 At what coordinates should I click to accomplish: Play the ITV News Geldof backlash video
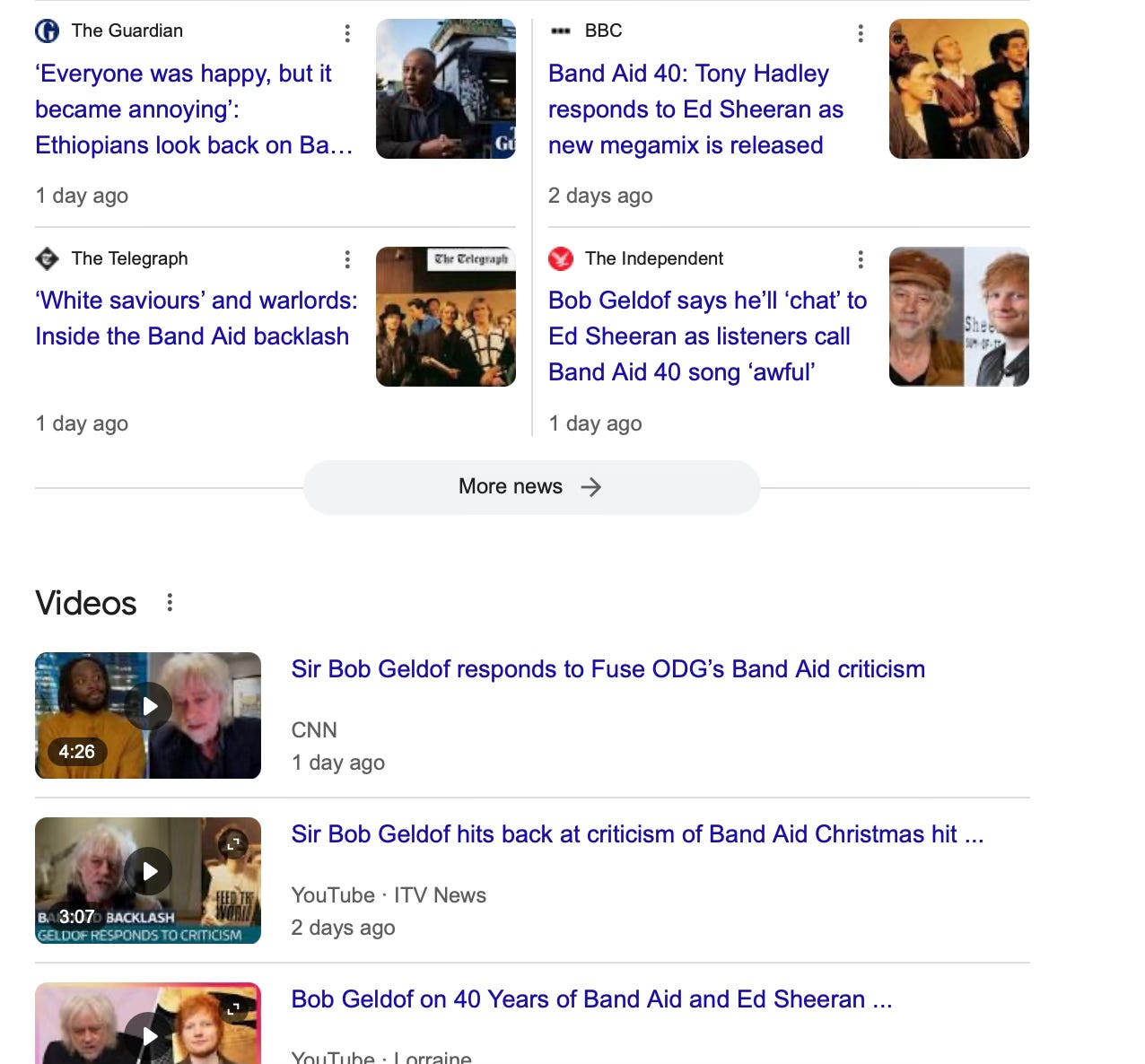(148, 871)
